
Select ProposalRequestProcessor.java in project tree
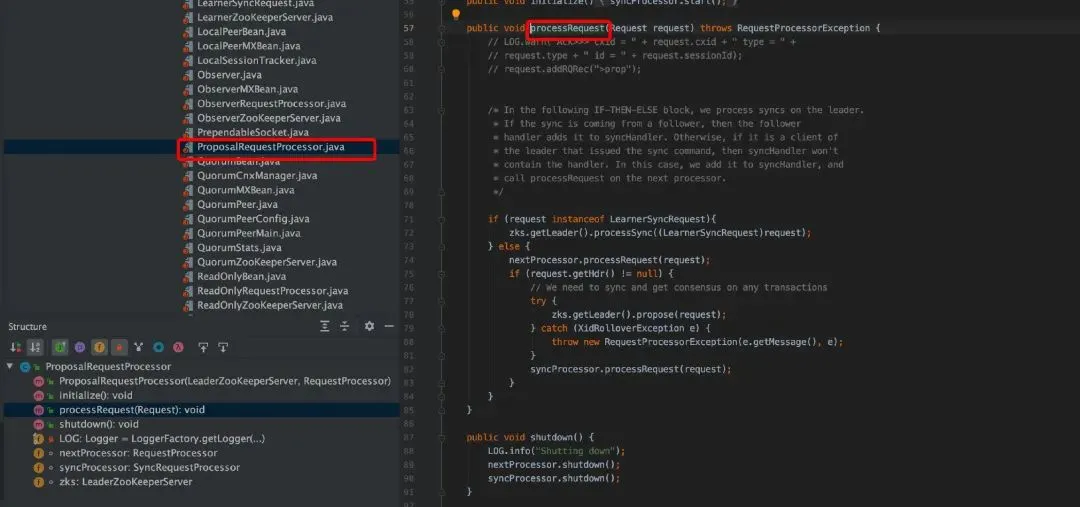pos(271,147)
